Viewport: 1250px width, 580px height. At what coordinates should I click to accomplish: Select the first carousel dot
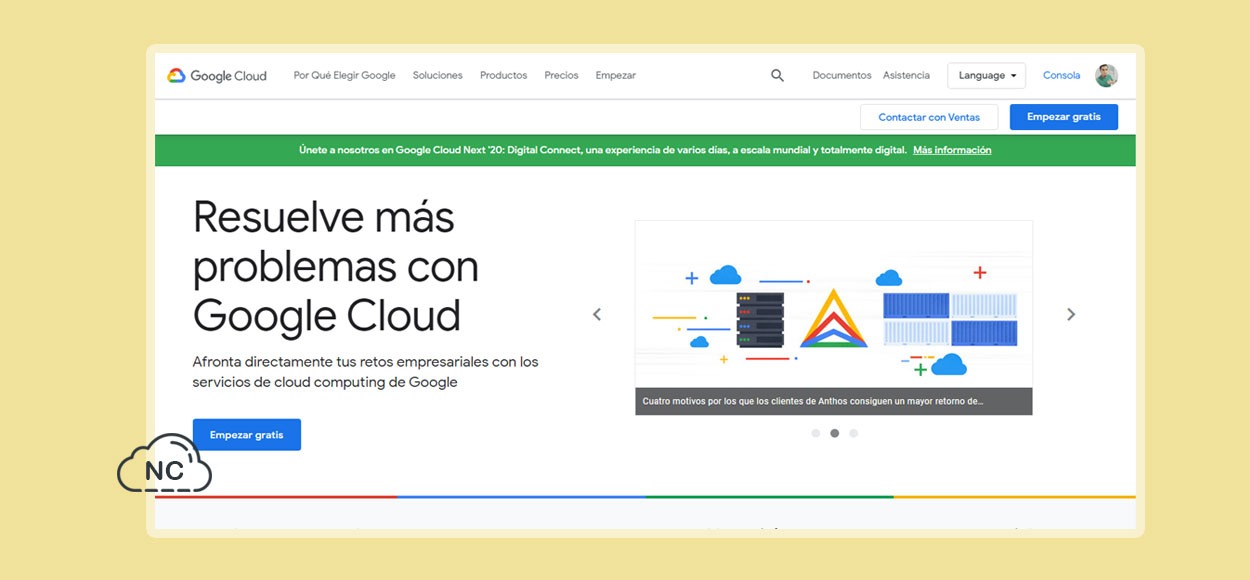click(x=816, y=434)
